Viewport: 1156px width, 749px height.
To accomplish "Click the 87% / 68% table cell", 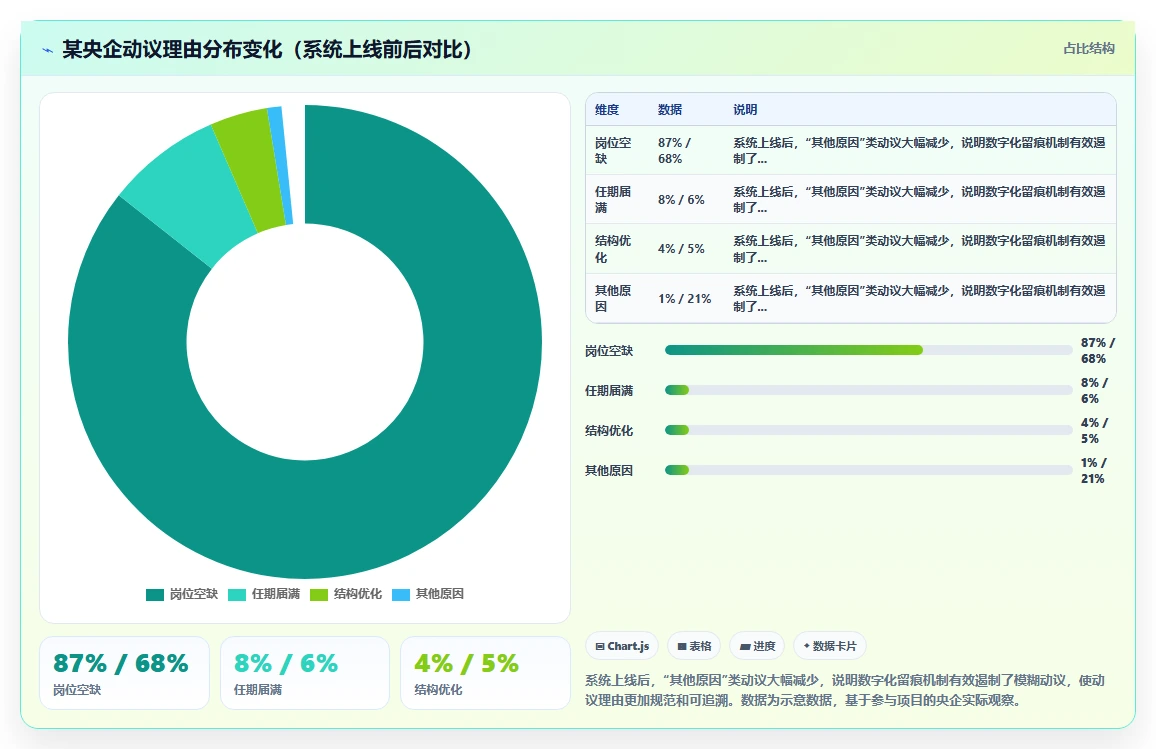I will 686,150.
